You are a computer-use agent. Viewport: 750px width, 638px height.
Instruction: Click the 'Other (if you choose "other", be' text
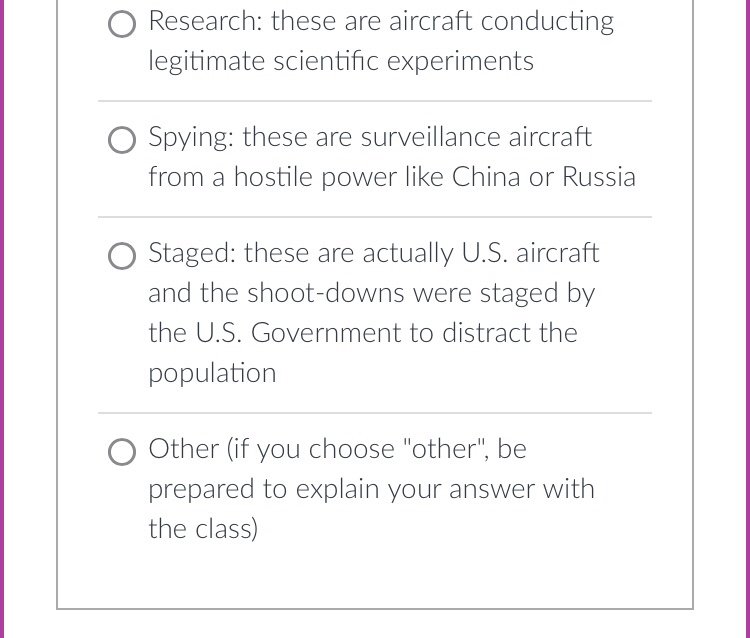(337, 449)
